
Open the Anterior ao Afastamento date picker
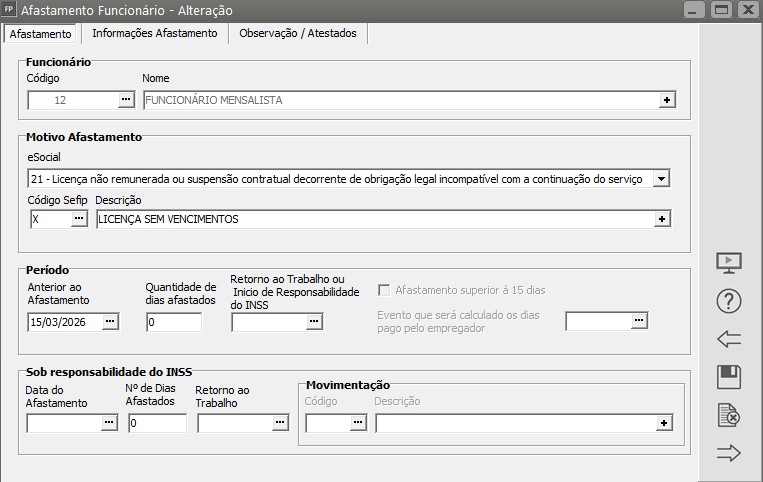click(110, 321)
